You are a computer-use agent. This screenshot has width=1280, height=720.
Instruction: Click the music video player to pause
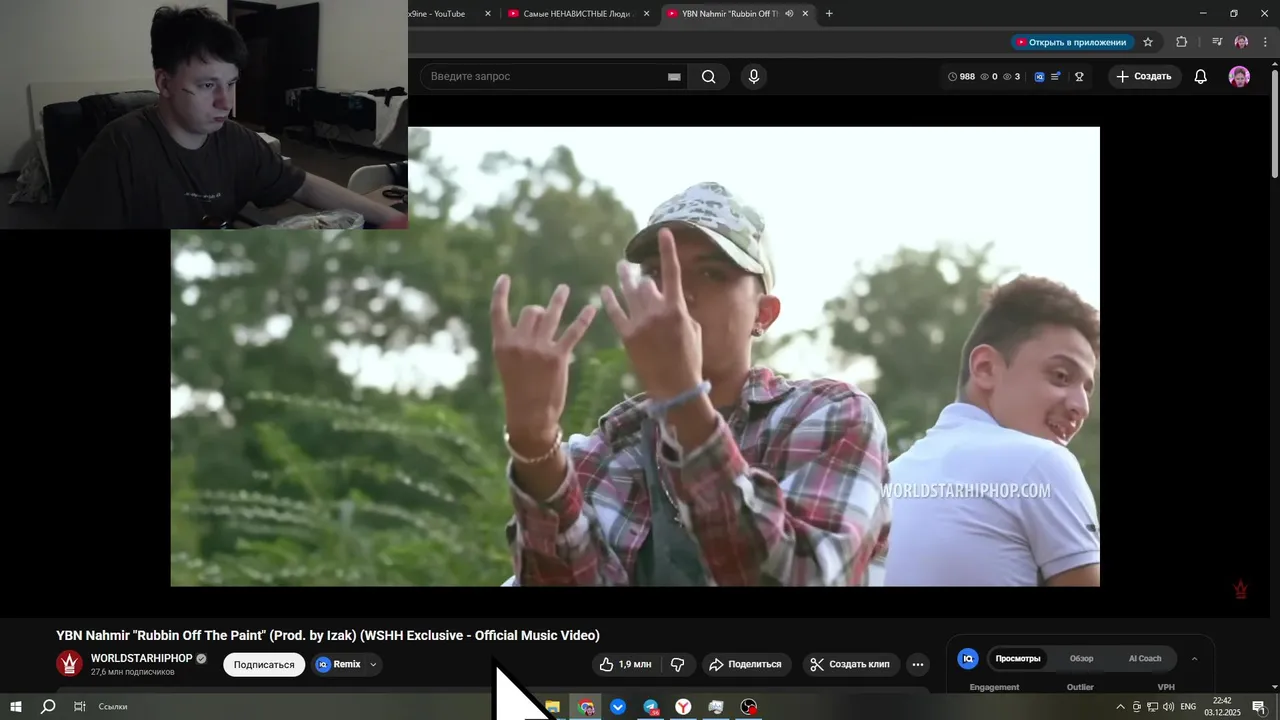pos(635,356)
